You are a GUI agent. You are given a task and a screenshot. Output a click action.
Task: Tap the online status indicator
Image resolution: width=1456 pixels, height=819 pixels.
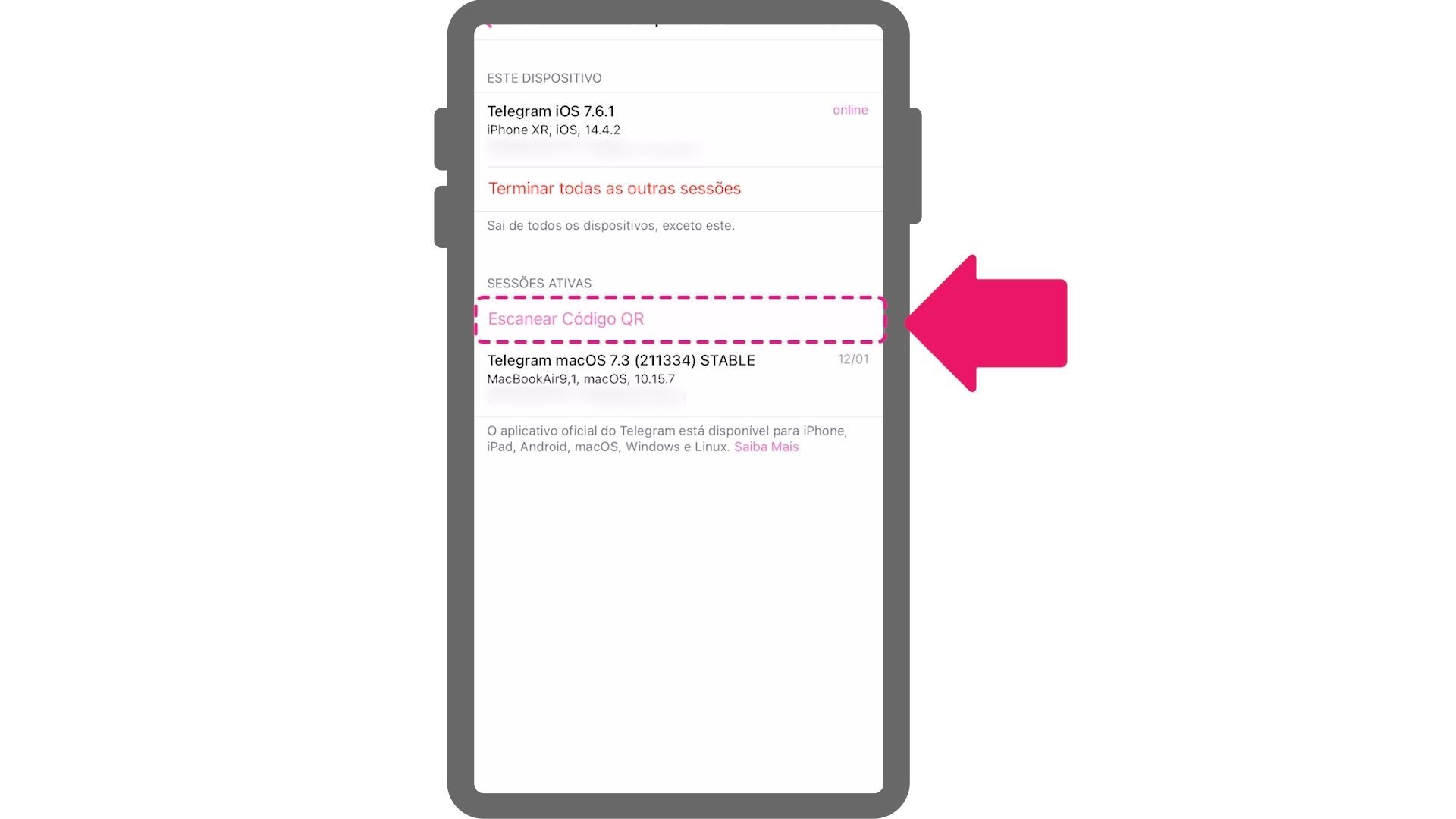[x=850, y=110]
